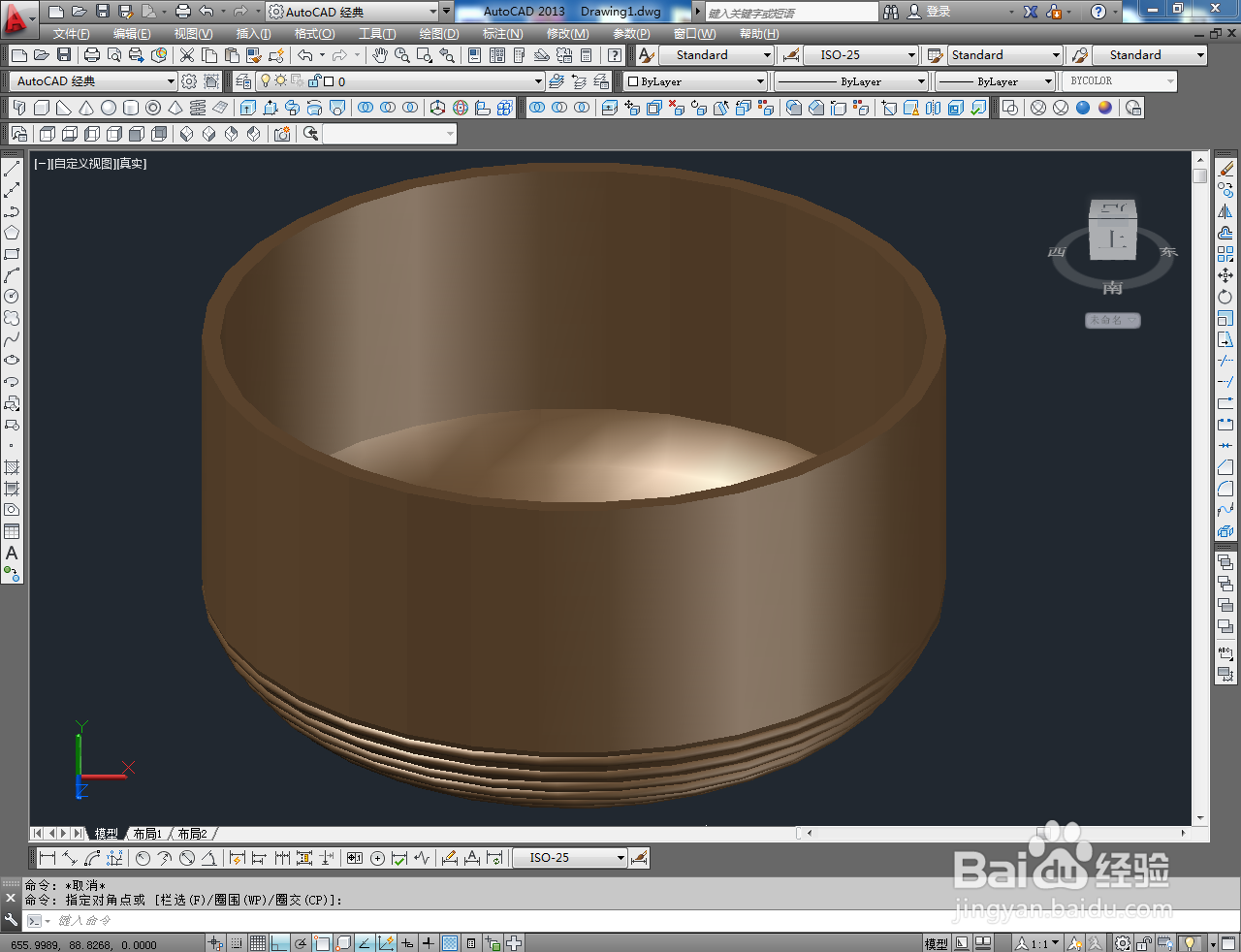Toggle layer on/off lightbulb in layer dropdown
Image resolution: width=1241 pixels, height=952 pixels.
point(266,81)
